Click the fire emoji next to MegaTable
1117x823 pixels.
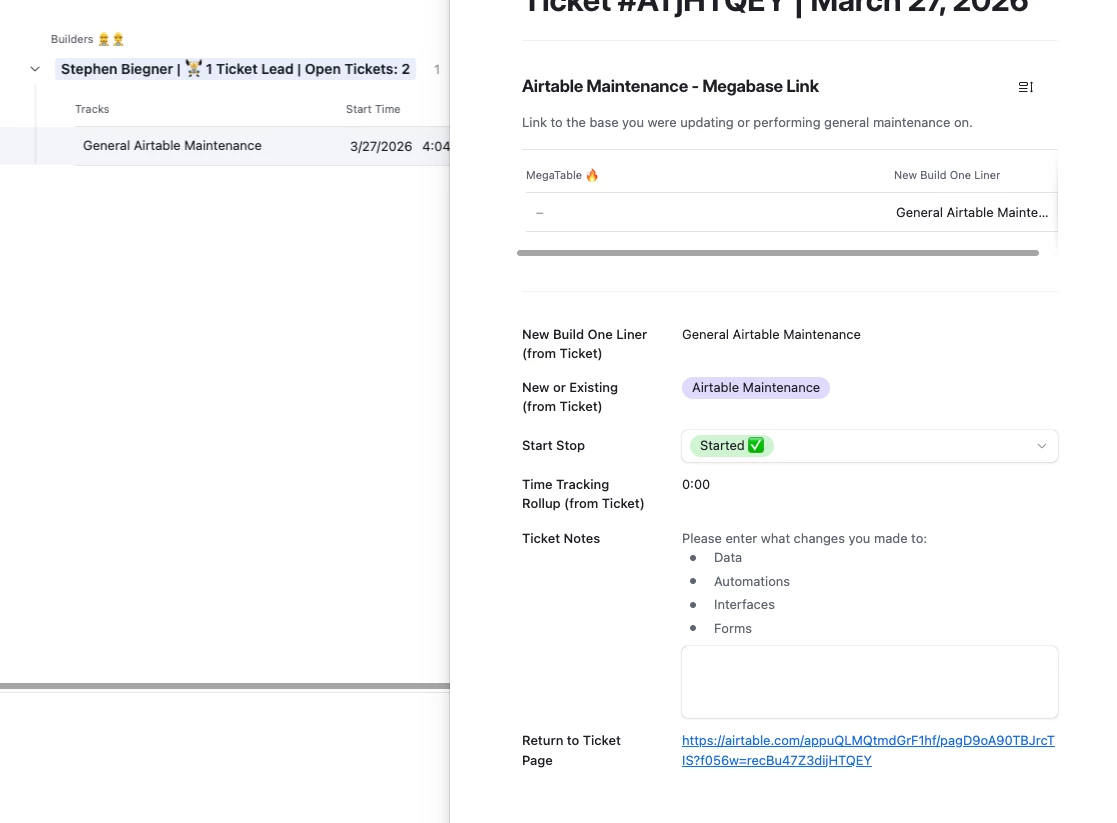[592, 175]
